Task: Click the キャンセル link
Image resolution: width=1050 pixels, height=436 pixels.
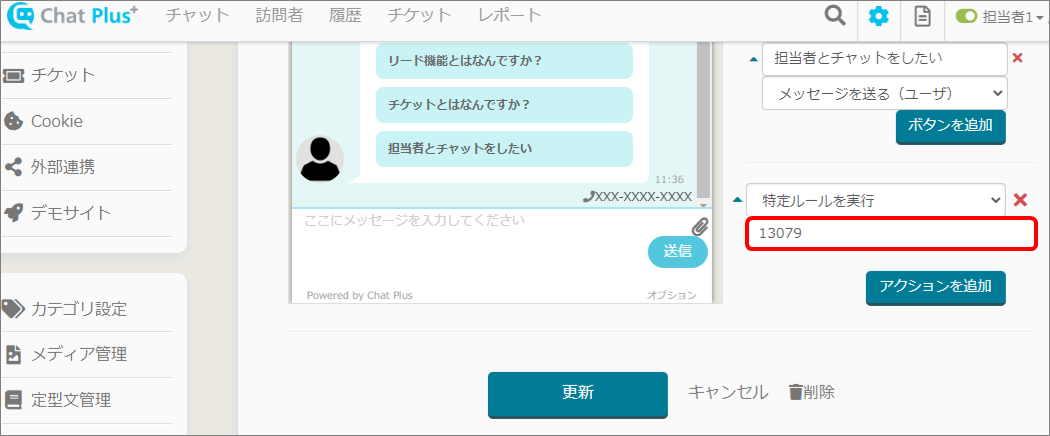Action: [729, 392]
